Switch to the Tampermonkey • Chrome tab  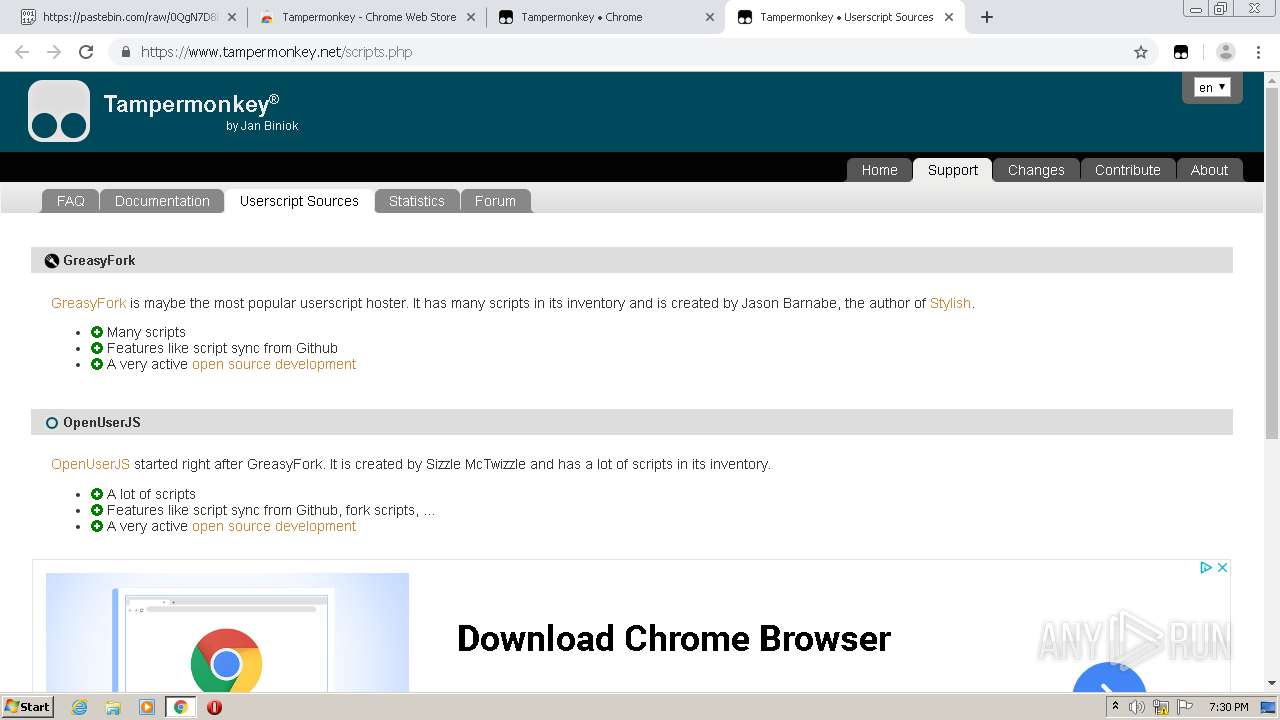606,17
